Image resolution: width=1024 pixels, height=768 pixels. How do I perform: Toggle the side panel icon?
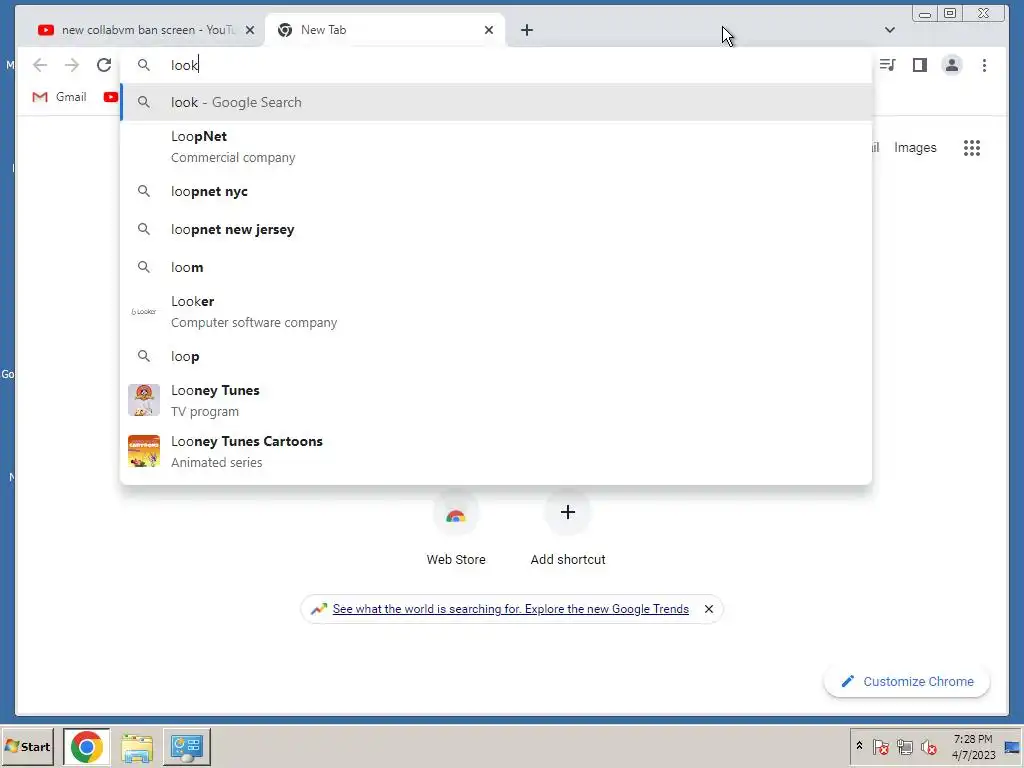(920, 65)
